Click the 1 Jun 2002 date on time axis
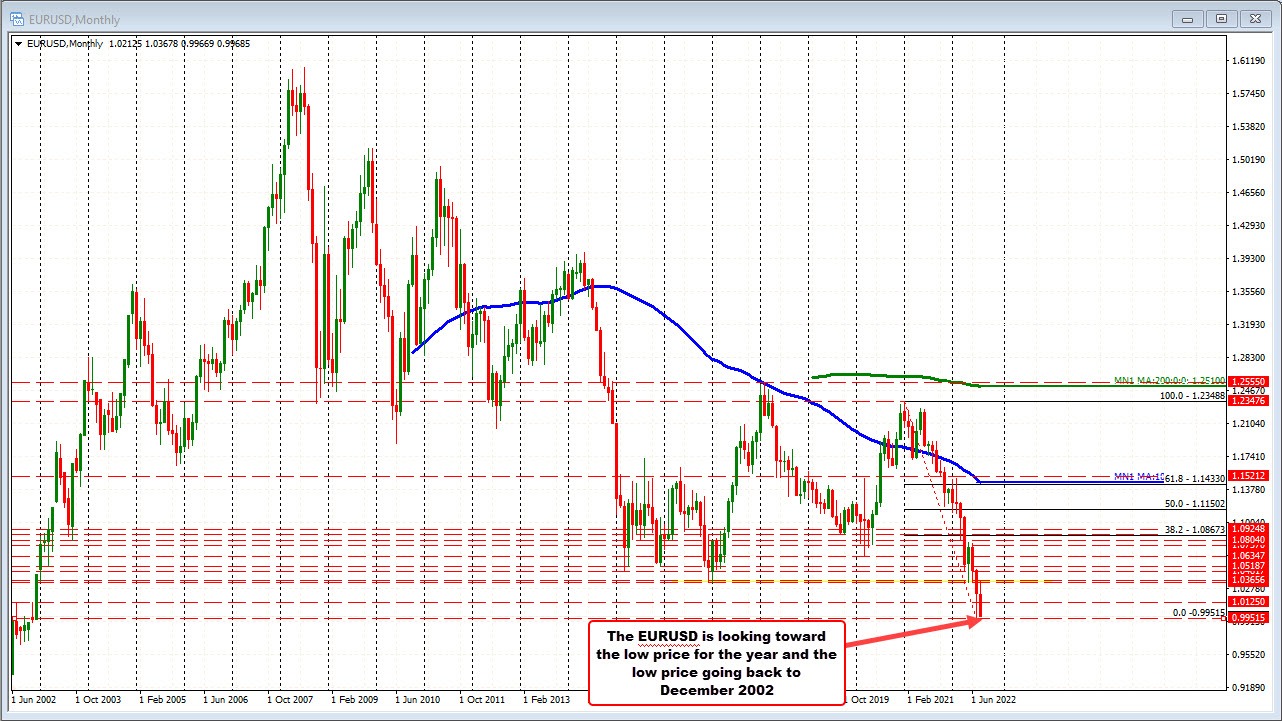Screen dimensions: 1282x721 [x=35, y=700]
